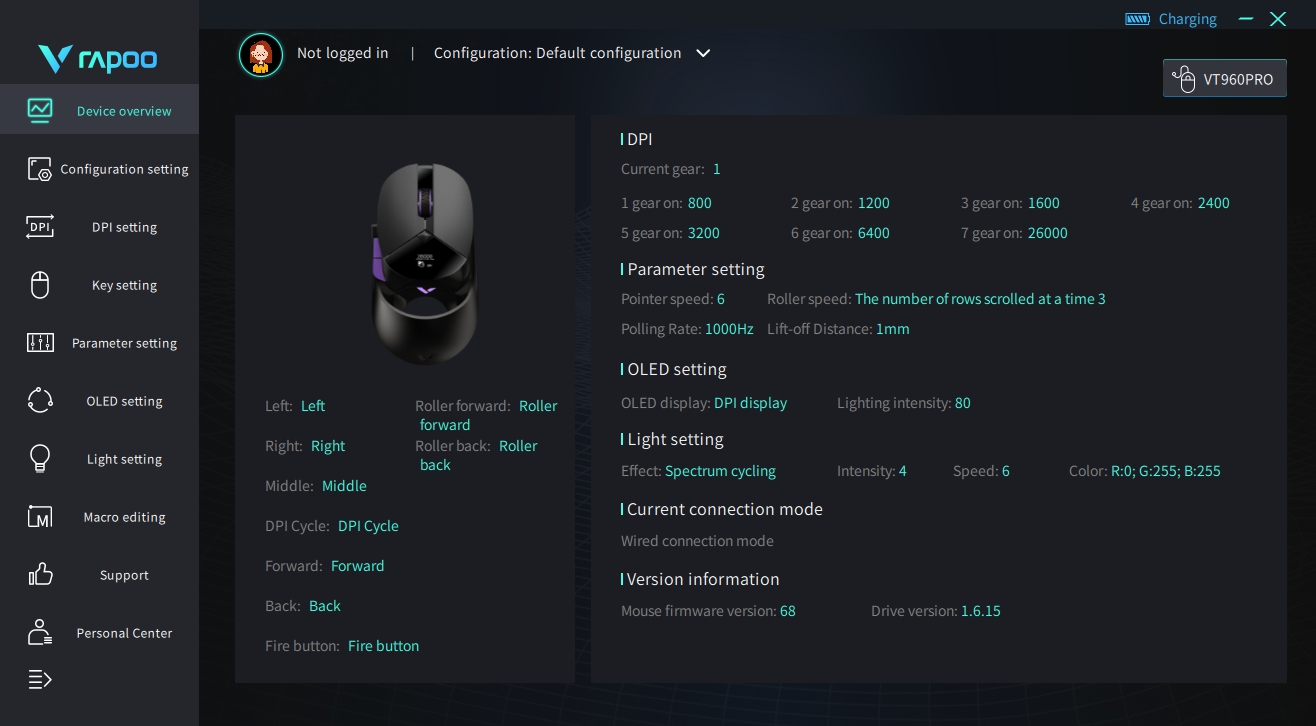Open the Macro editing icon
The height and width of the screenshot is (726, 1316).
pos(40,517)
